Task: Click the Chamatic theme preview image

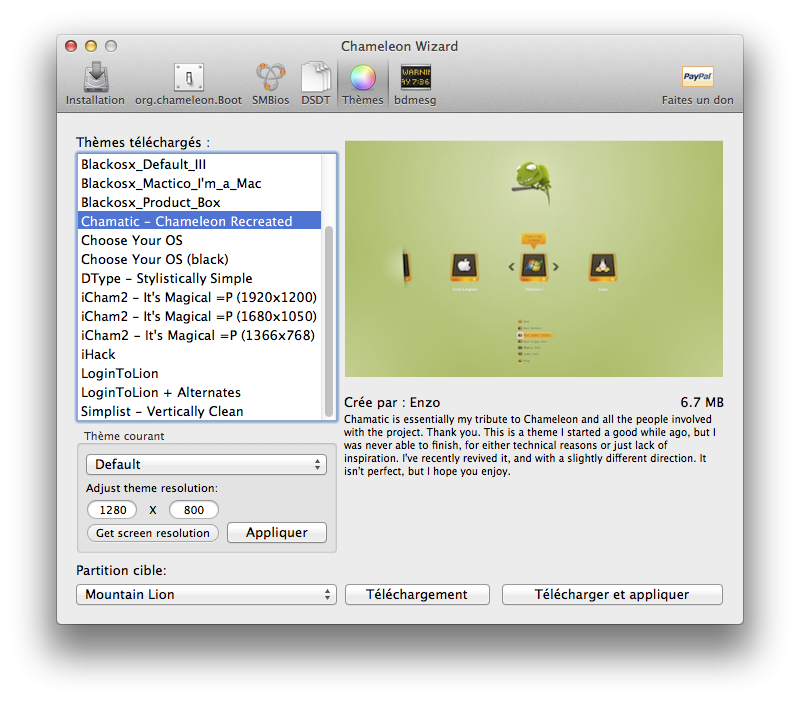Action: [533, 258]
